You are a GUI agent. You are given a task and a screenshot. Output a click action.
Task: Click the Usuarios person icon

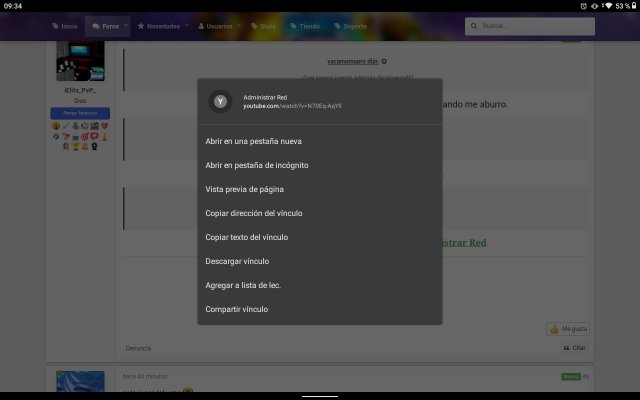(201, 26)
